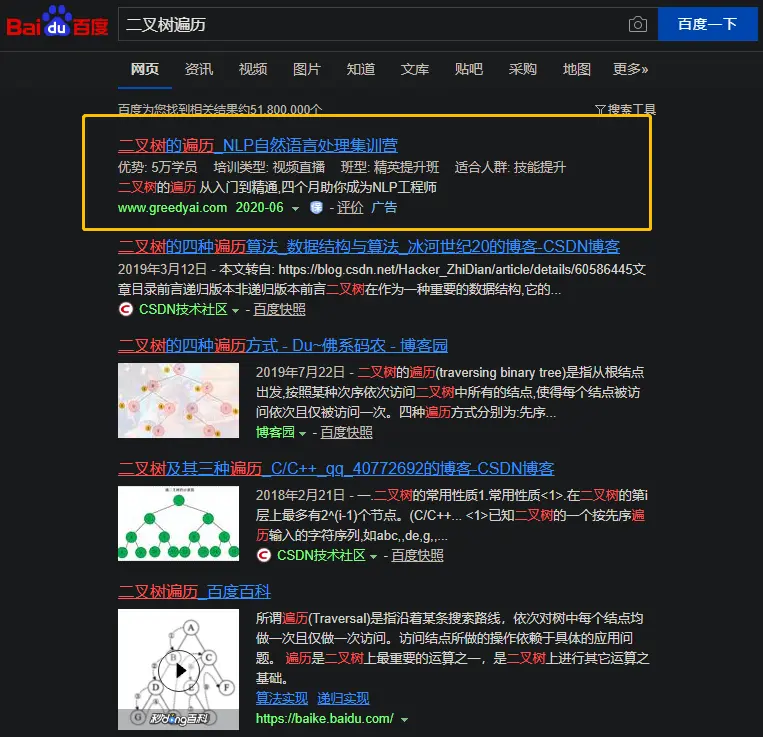
Task: Click 算法实现 sub-link
Action: 282,698
